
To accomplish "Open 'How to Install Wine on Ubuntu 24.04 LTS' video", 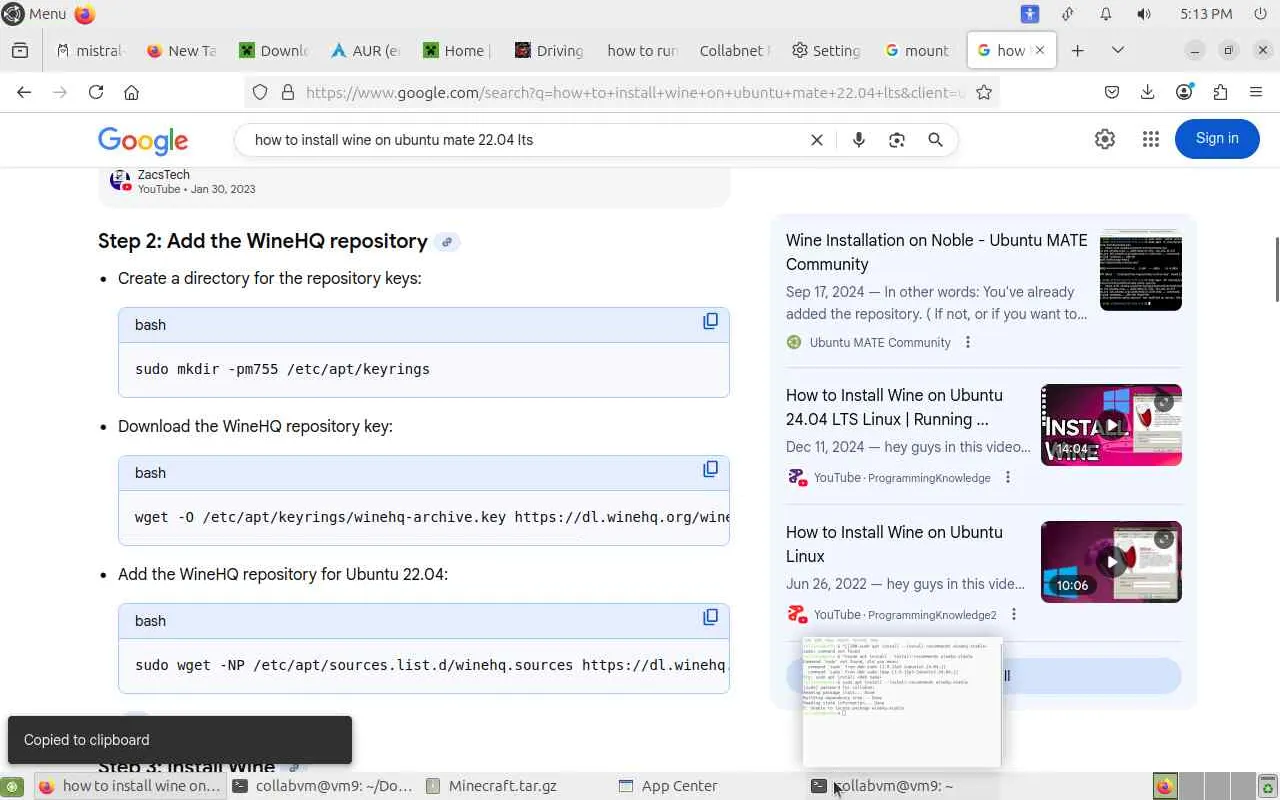I will coord(894,407).
